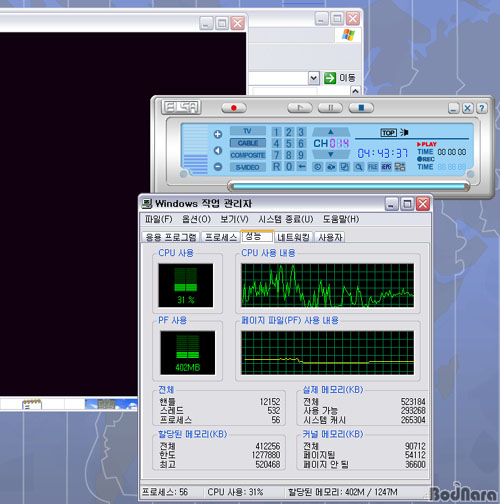Open the 도움말(H) menu
500x504 pixels.
[341, 219]
